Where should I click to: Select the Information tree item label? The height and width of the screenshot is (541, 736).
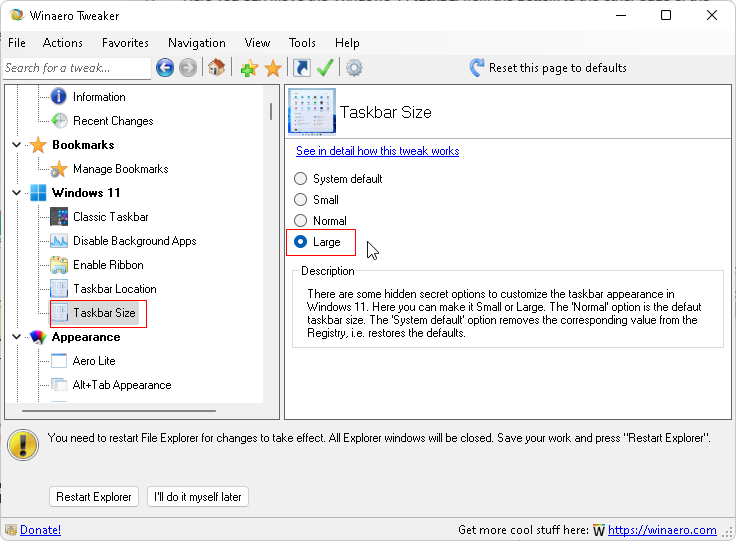[x=99, y=97]
